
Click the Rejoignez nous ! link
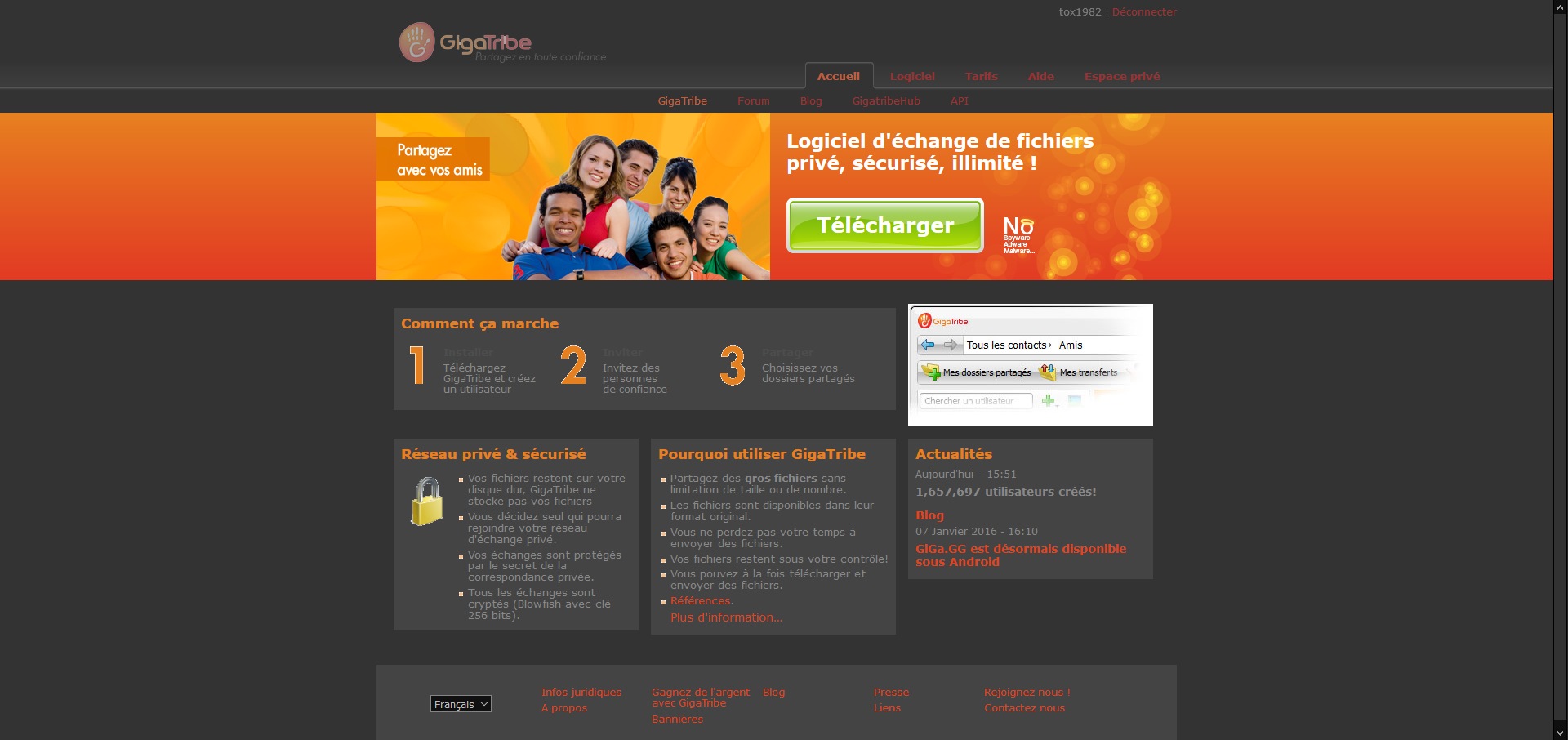1027,693
